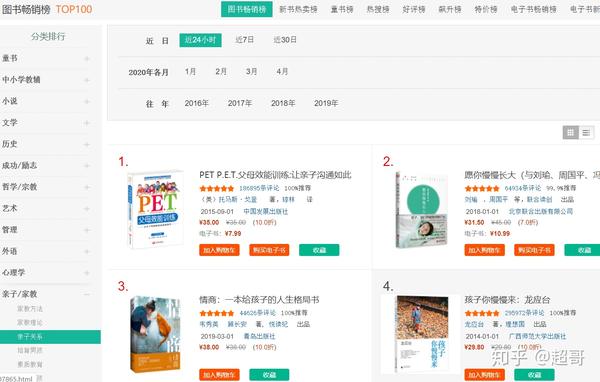The height and width of the screenshot is (382, 600).
Task: Open 孩子你慢慢来 book cover thumbnail
Action: coord(422,334)
